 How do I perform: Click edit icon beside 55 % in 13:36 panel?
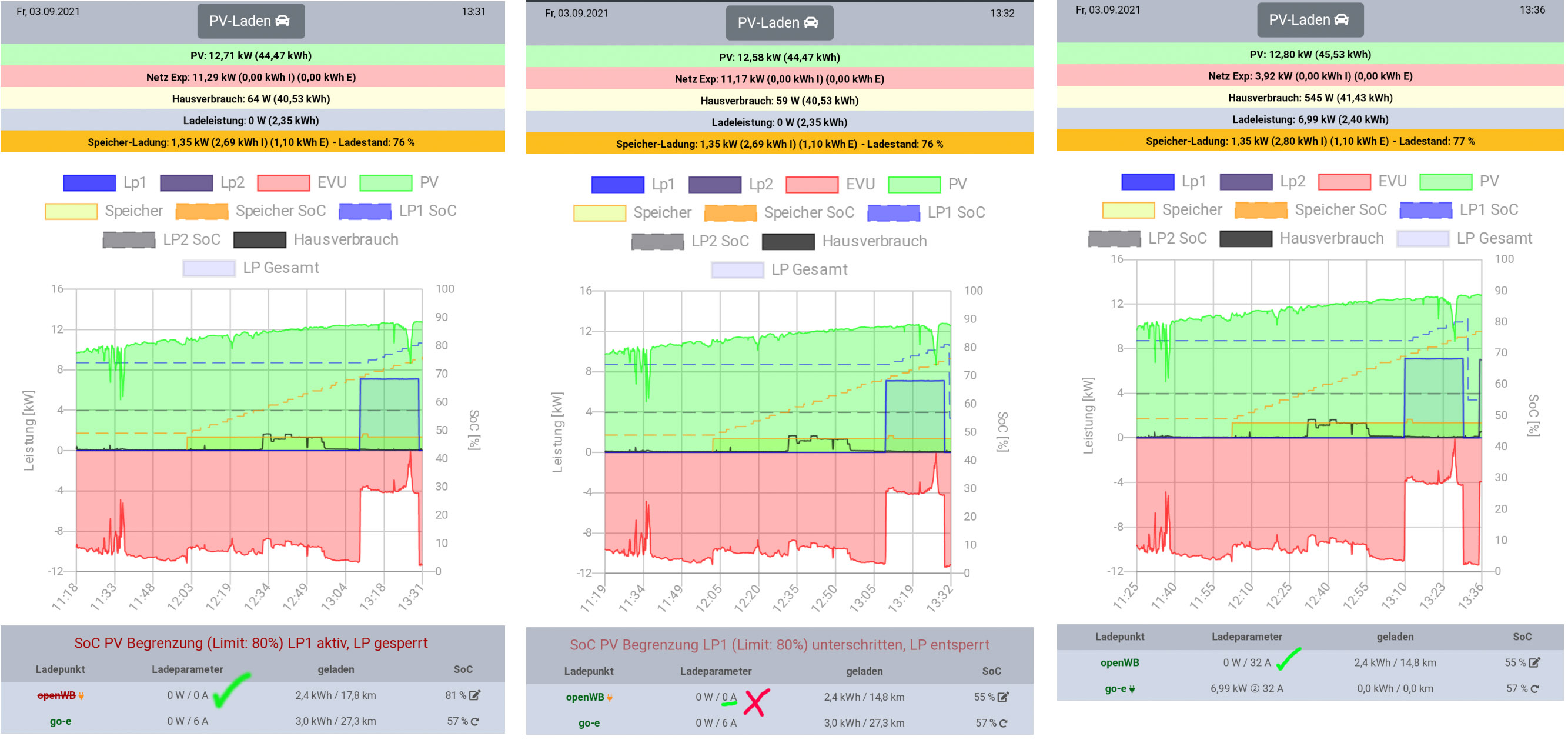(1534, 662)
